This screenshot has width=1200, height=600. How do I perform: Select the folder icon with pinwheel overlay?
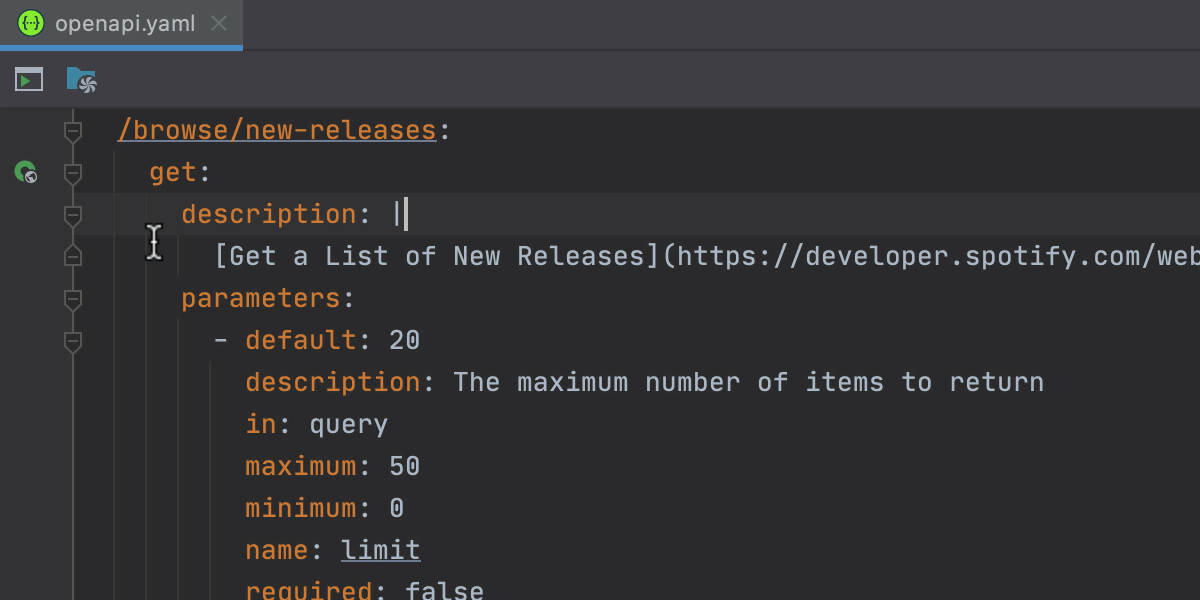[x=80, y=79]
